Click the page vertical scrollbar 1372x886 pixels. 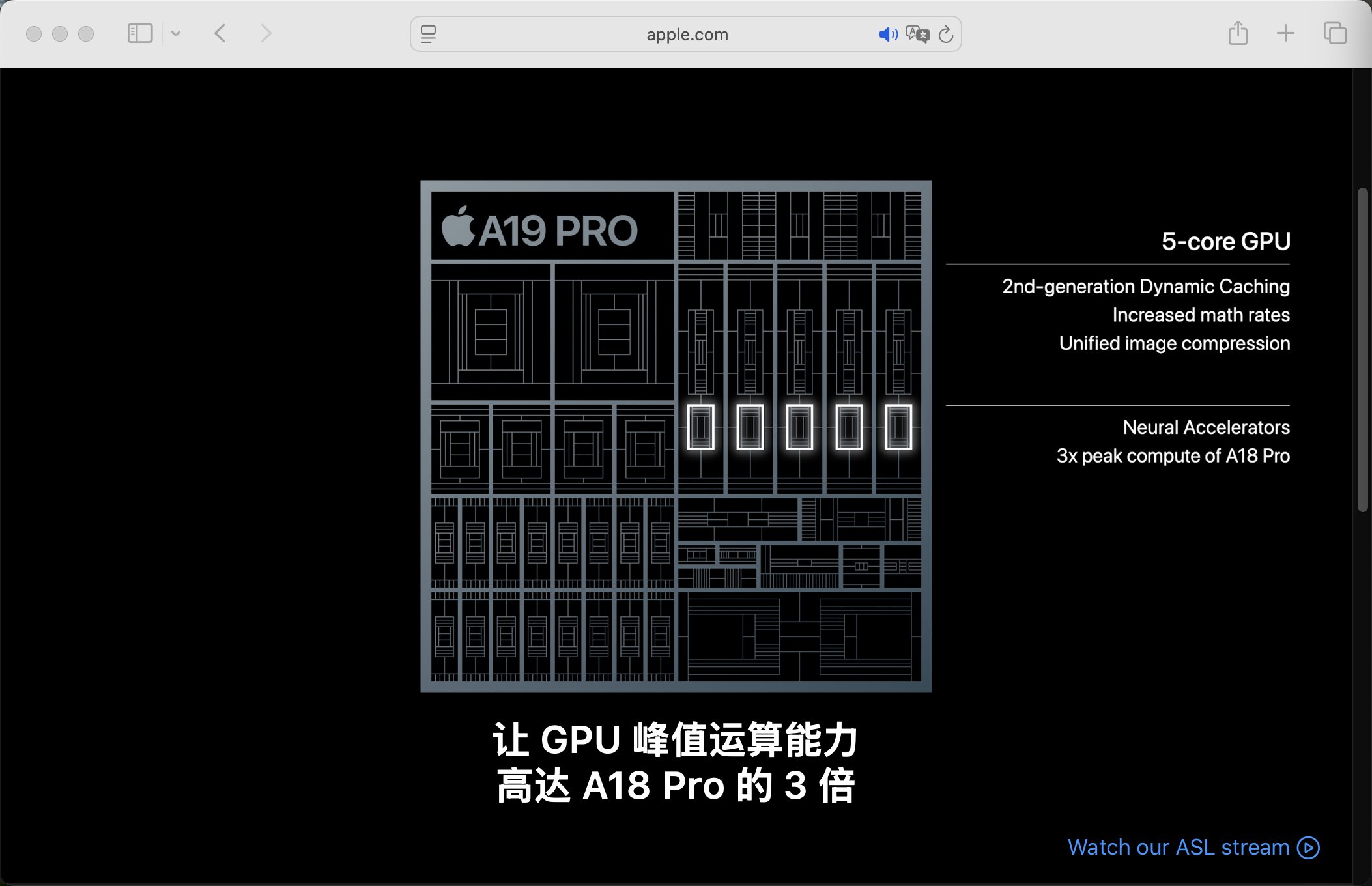pyautogui.click(x=1362, y=349)
